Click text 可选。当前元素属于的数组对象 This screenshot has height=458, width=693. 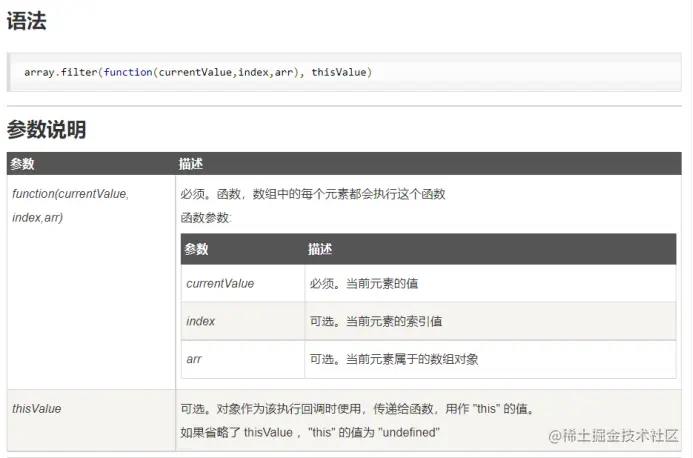[394, 359]
